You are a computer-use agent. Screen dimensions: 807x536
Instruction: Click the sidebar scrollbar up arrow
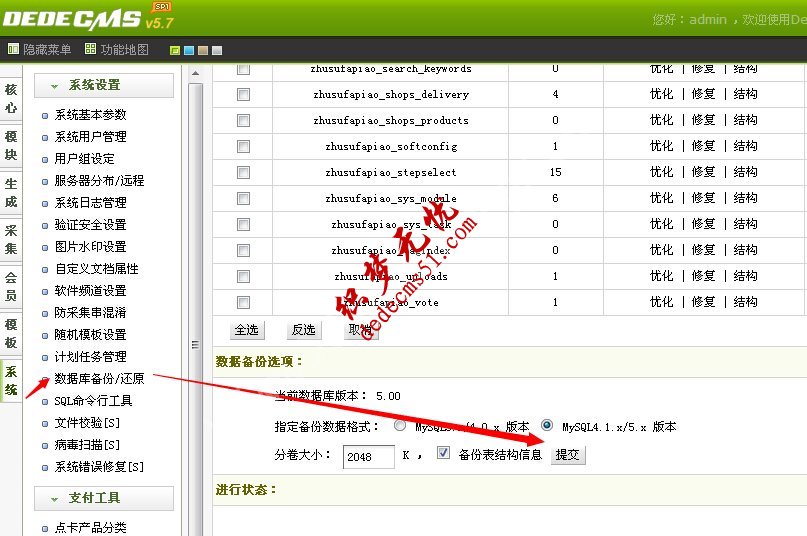click(x=195, y=74)
